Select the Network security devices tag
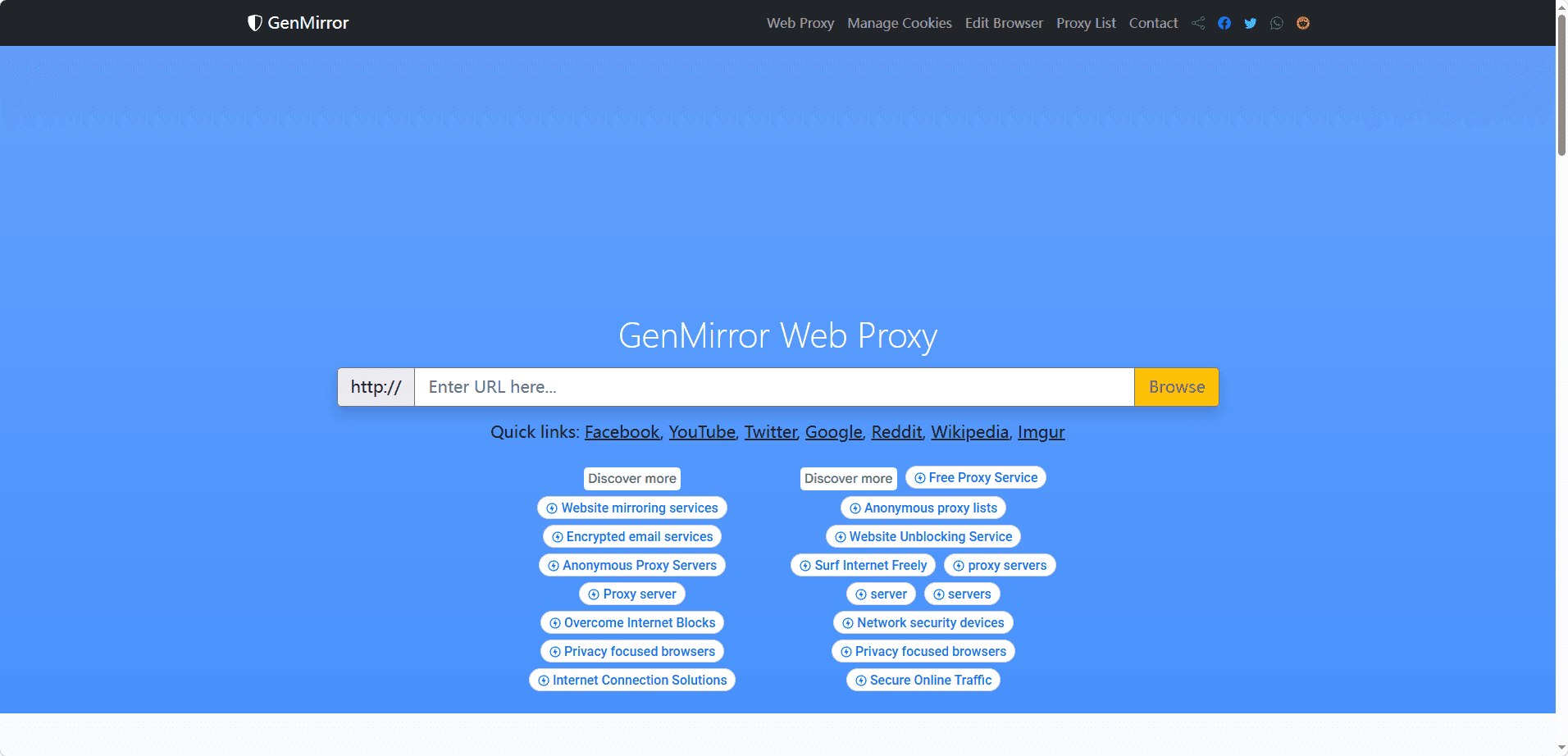Screen dimensions: 1568x756 click(923, 623)
